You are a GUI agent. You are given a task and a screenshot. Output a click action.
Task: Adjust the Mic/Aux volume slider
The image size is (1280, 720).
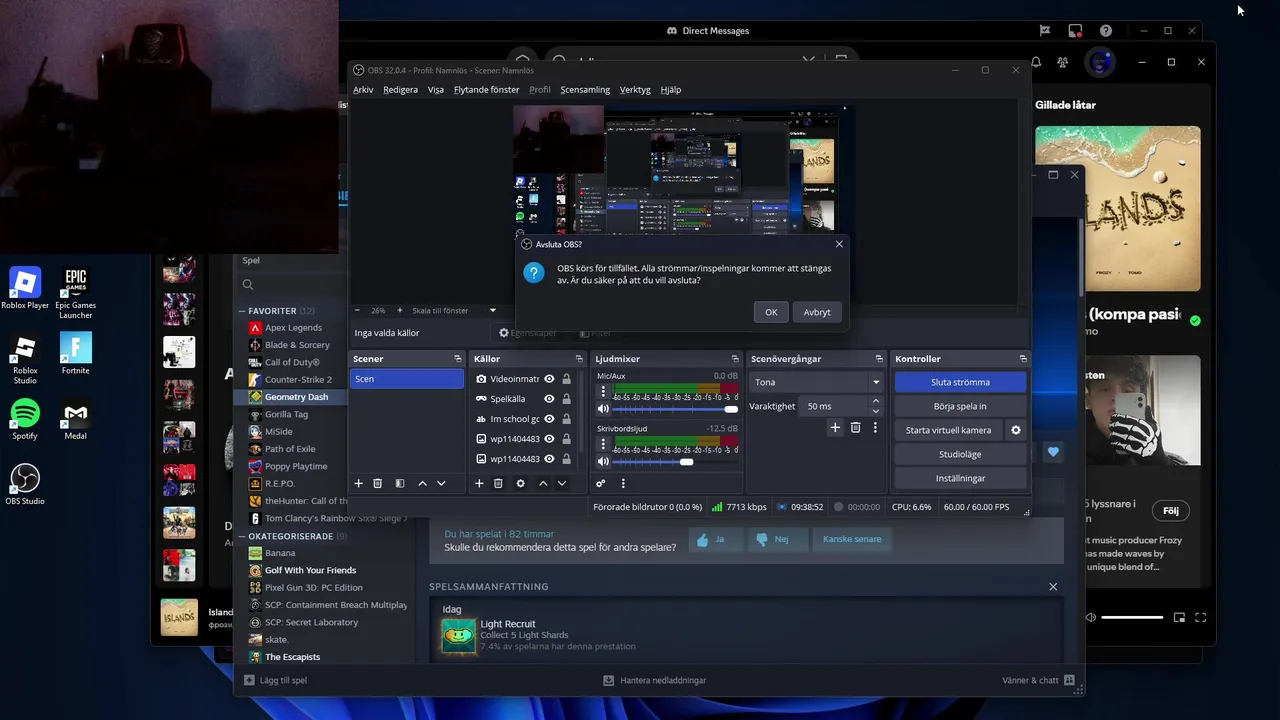pos(675,409)
